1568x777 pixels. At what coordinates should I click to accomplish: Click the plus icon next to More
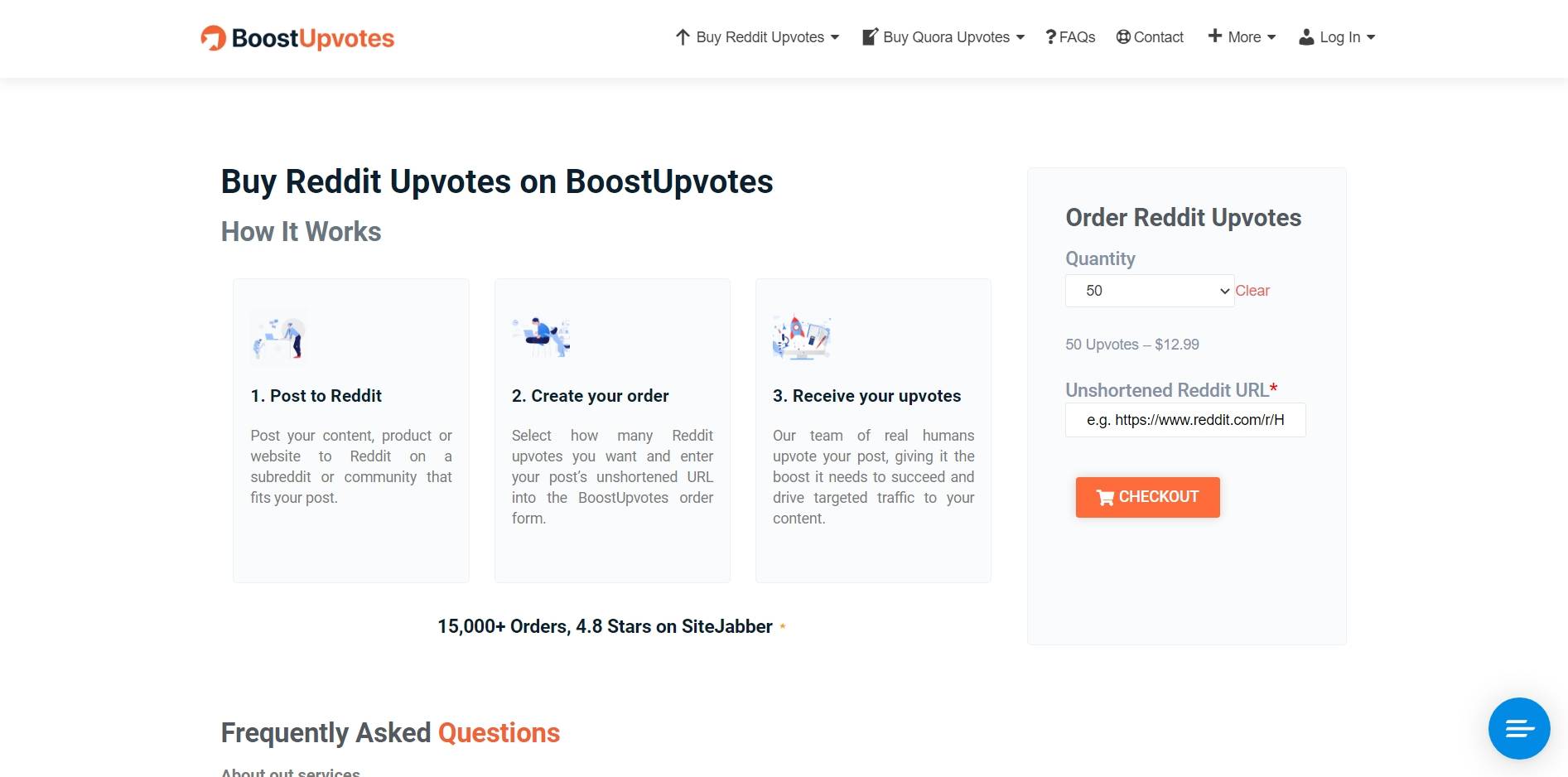[1215, 36]
